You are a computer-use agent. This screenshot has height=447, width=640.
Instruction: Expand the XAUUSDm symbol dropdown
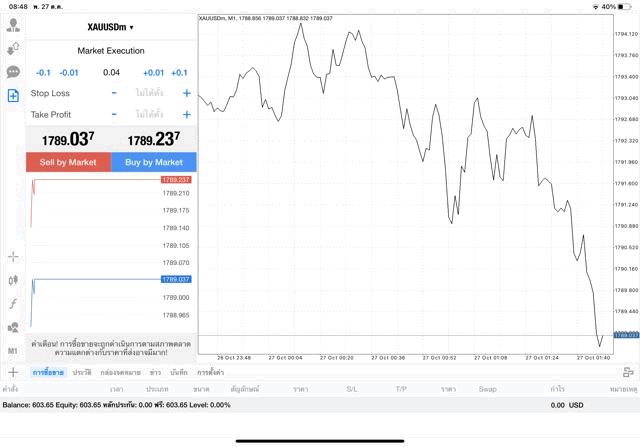click(111, 27)
